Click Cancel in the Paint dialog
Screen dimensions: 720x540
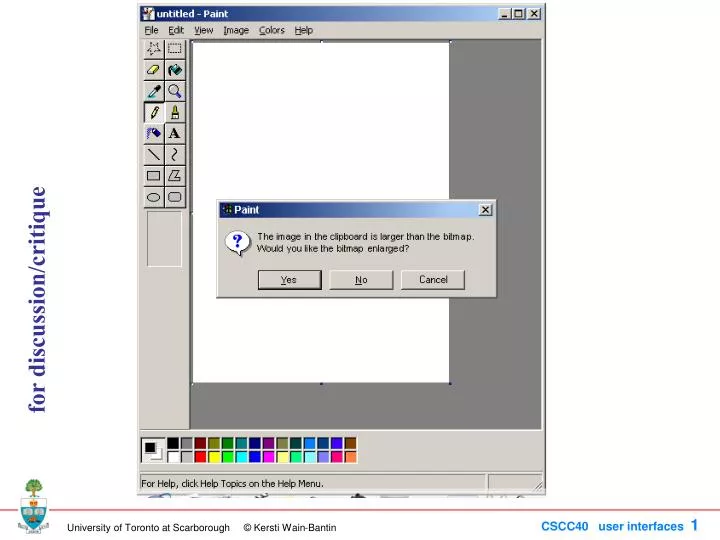433,280
